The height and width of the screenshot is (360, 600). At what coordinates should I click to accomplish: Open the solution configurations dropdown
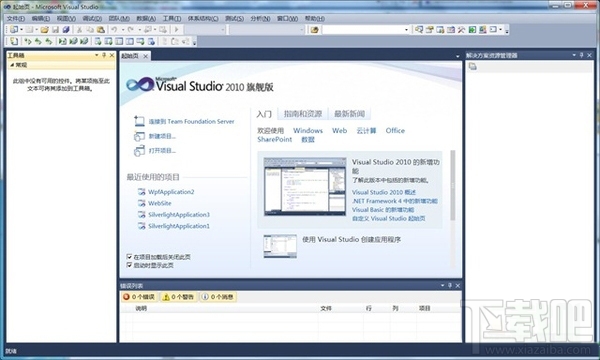[223, 29]
